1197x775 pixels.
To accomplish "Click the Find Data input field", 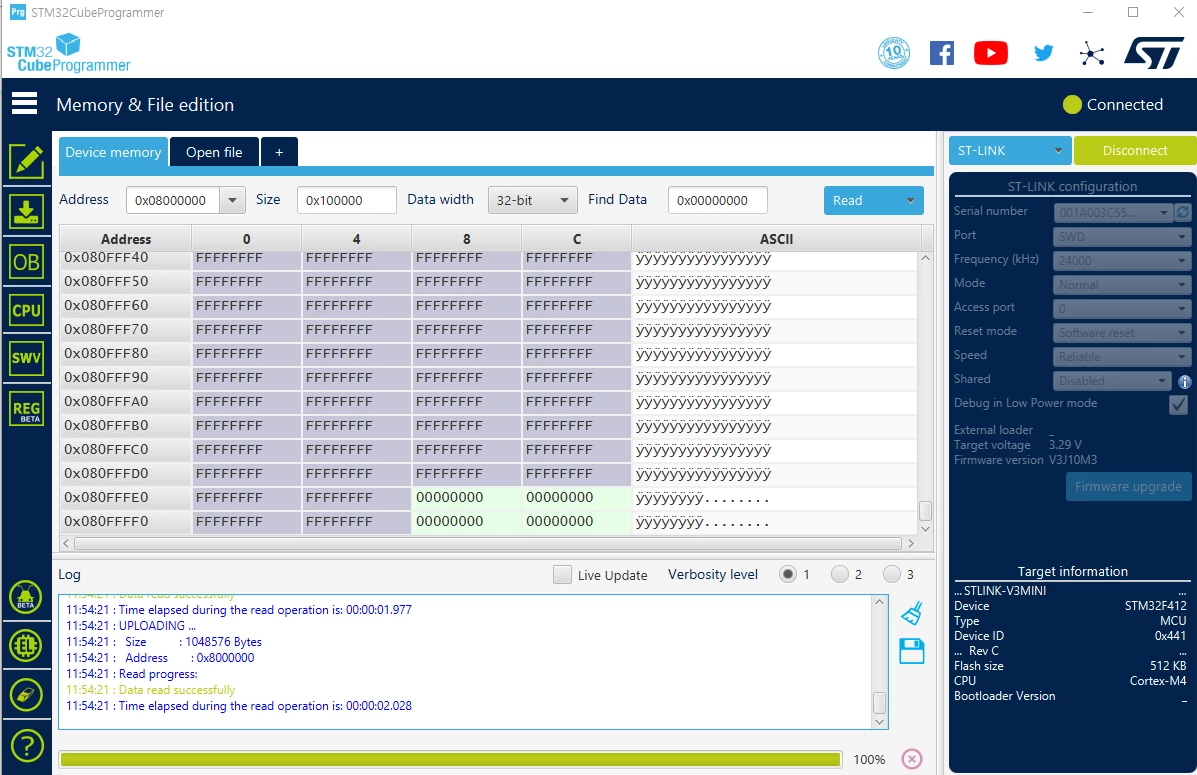I will [x=718, y=200].
